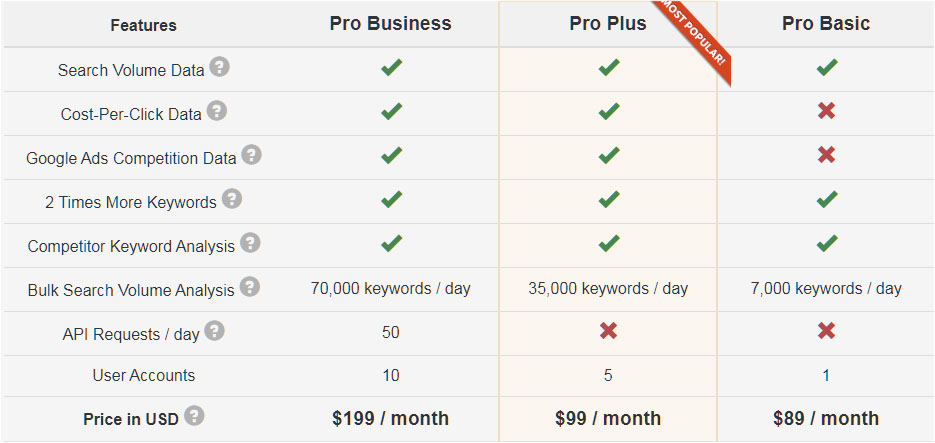This screenshot has width=935, height=443.
Task: Select the Pro Business plan header
Action: pos(390,24)
